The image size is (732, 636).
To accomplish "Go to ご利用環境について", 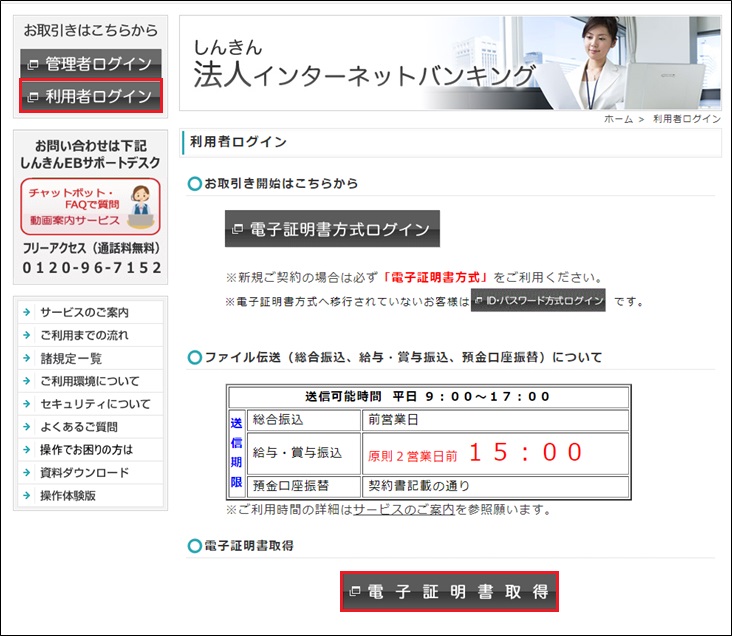I will click(x=89, y=381).
